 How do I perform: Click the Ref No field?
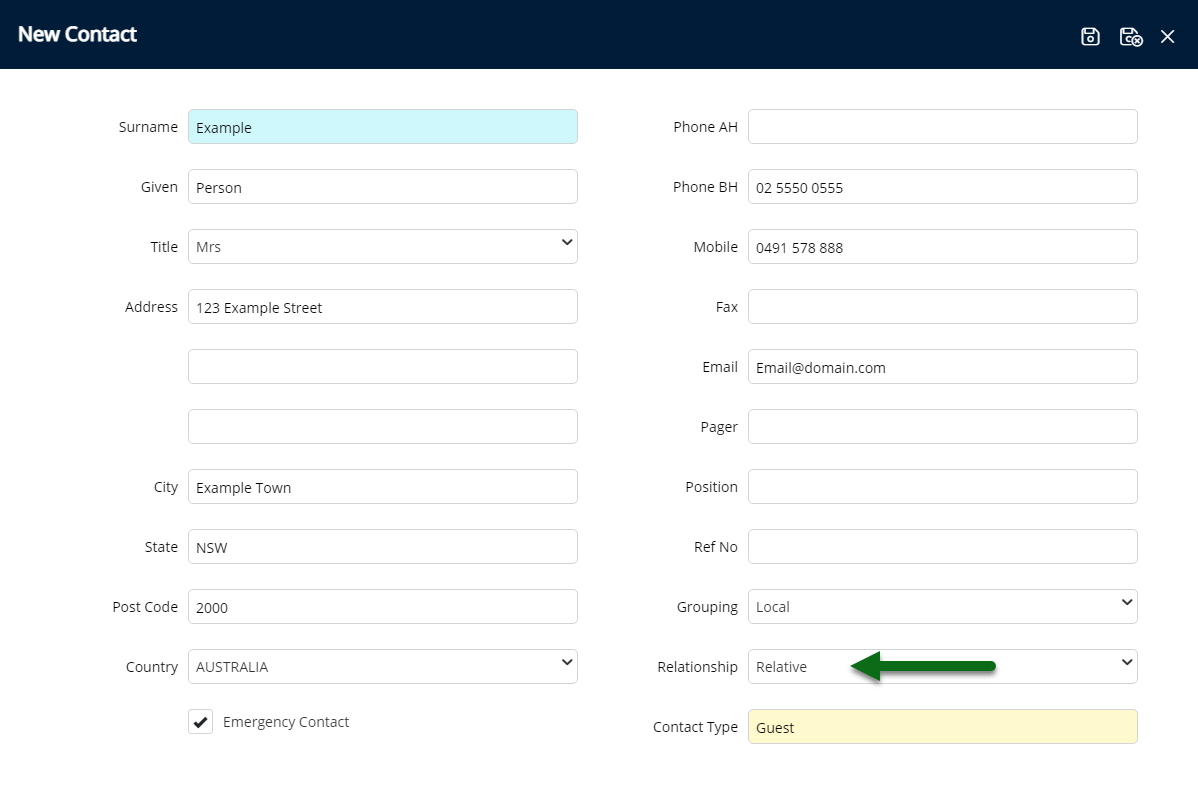coord(942,547)
